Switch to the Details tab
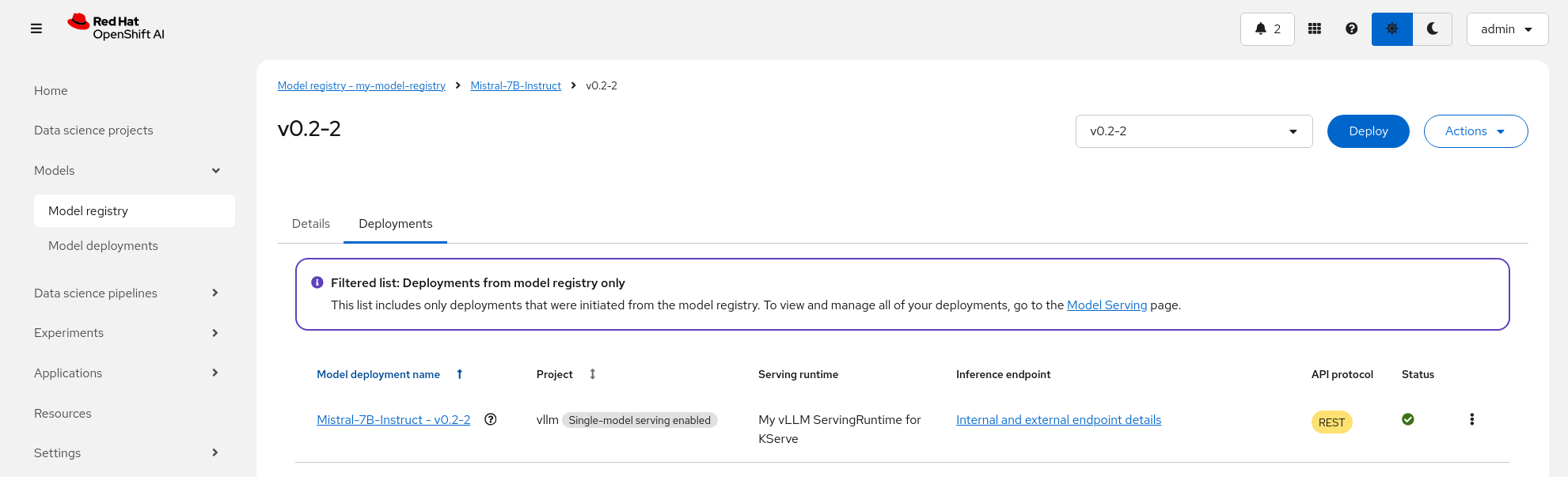Screen dimensions: 1568x477 click(x=311, y=224)
